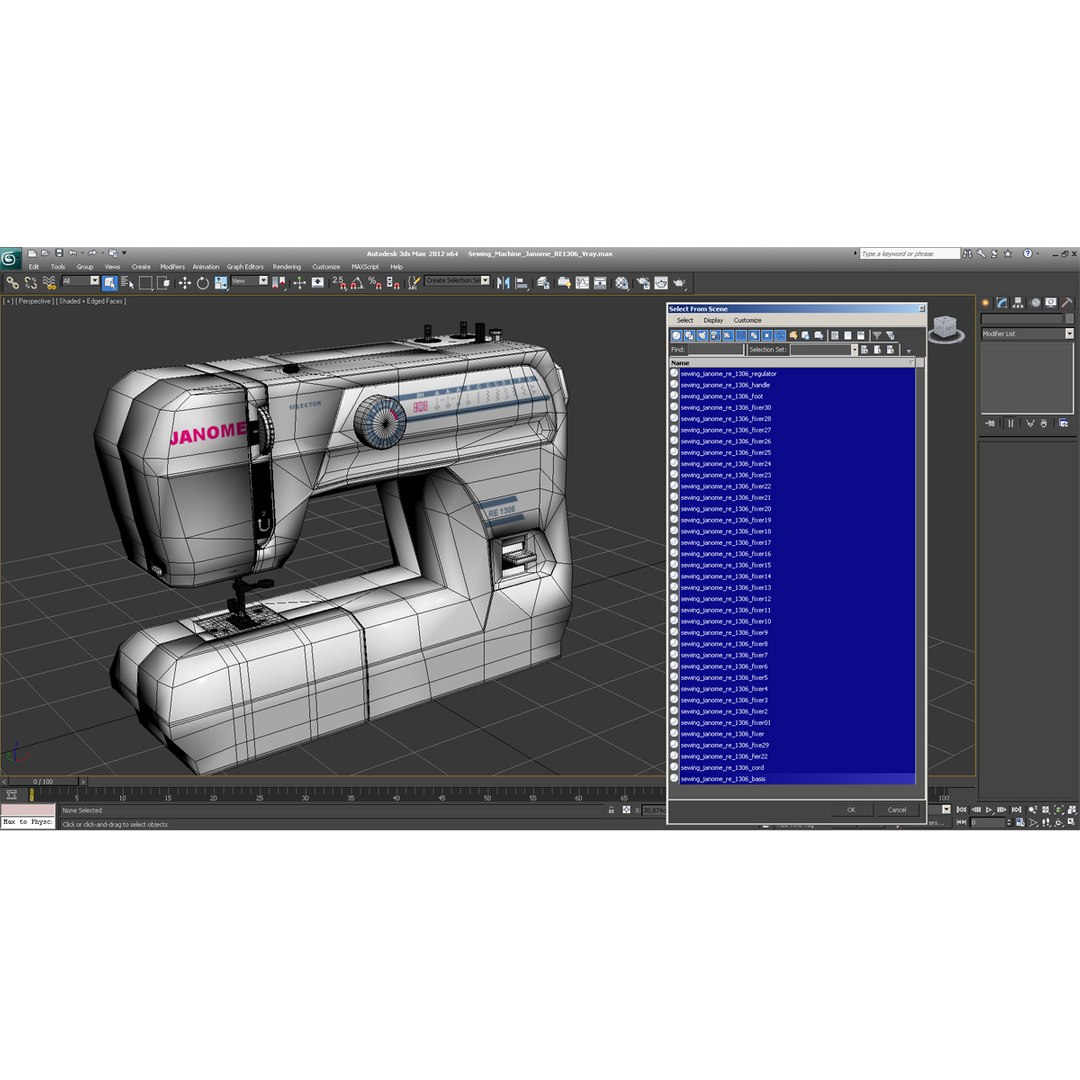Click OK in Select From Scene
The image size is (1080, 1080).
point(851,810)
